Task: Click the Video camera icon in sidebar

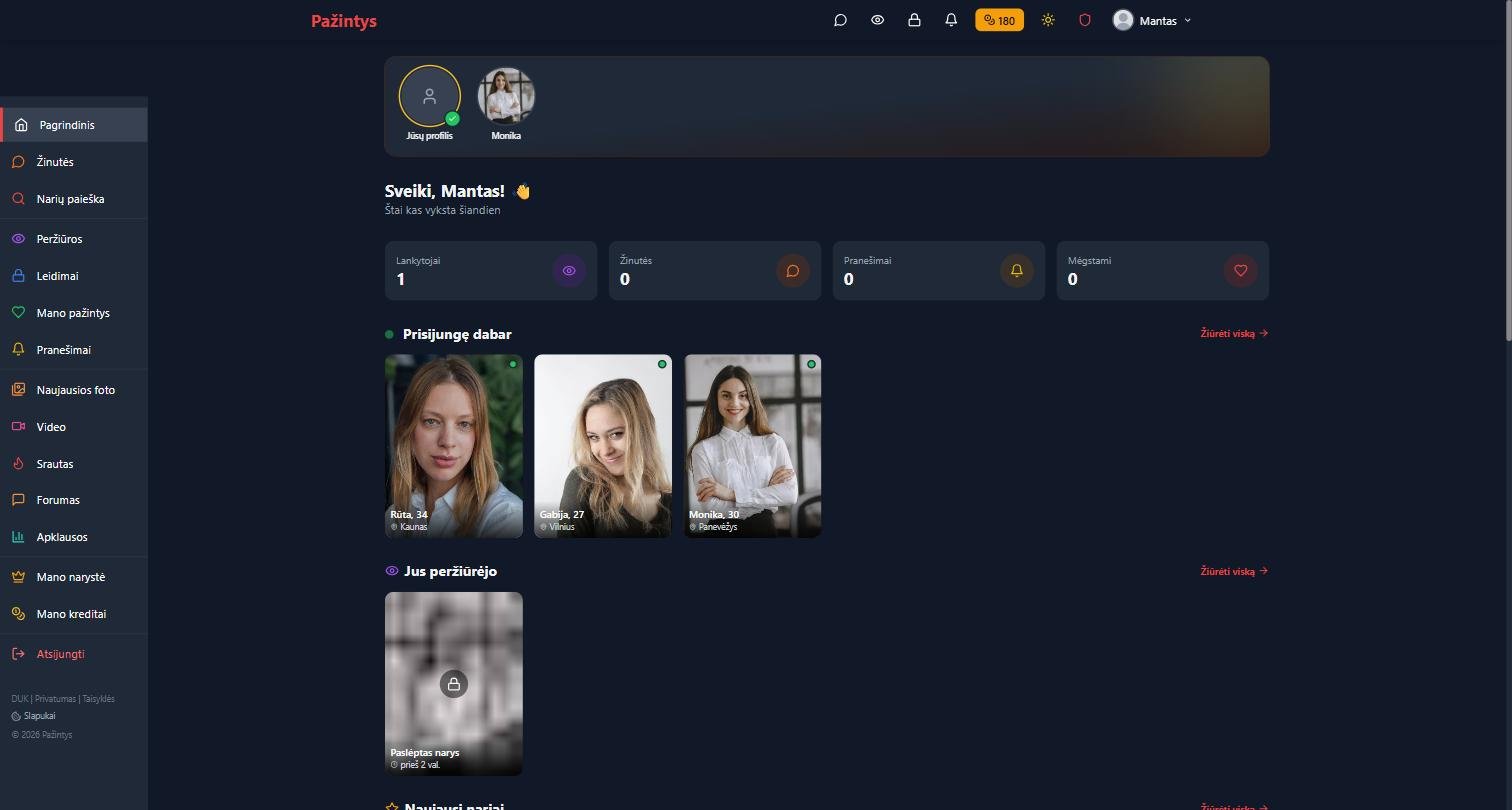Action: click(x=18, y=427)
